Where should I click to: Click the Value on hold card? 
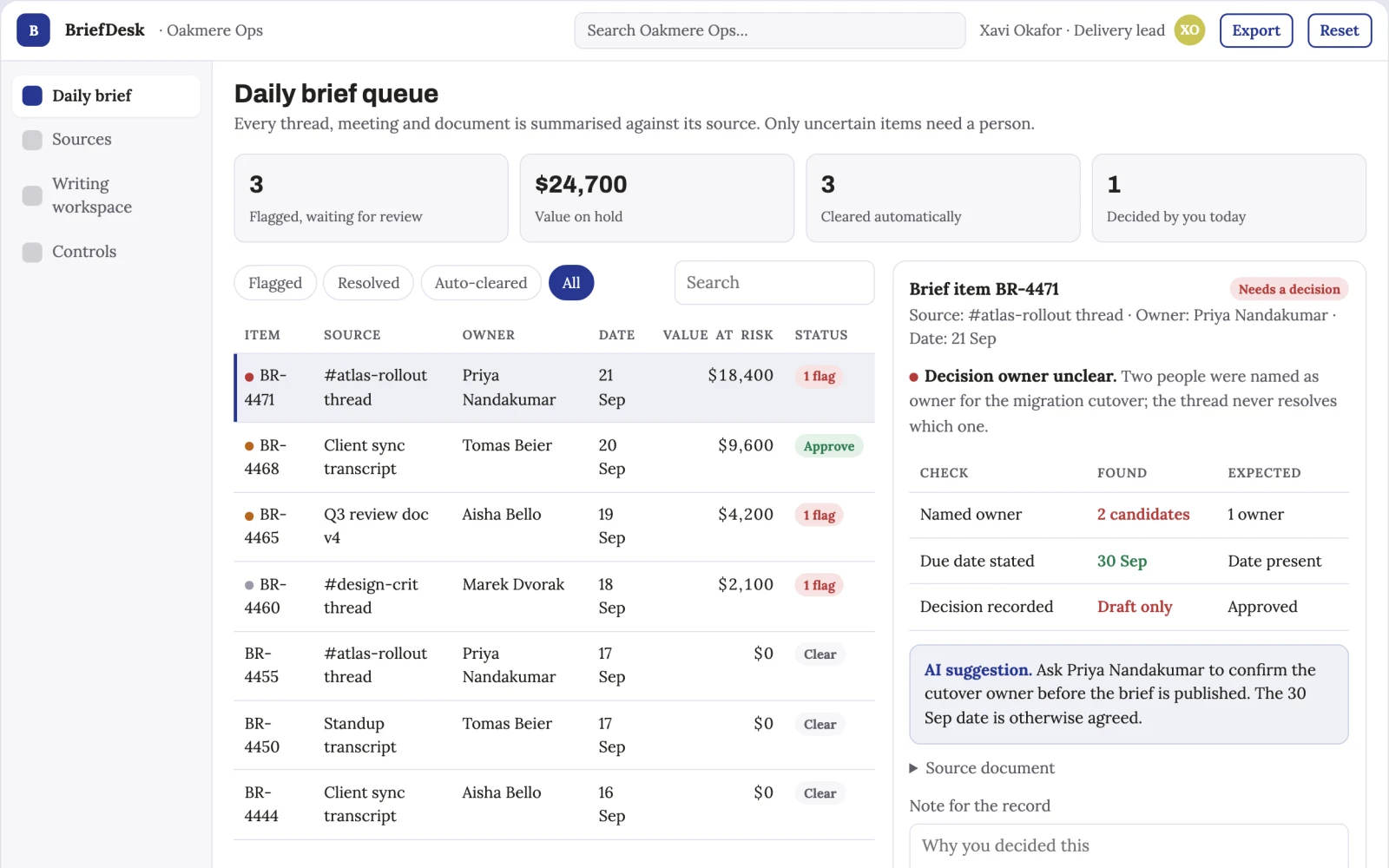coord(657,198)
